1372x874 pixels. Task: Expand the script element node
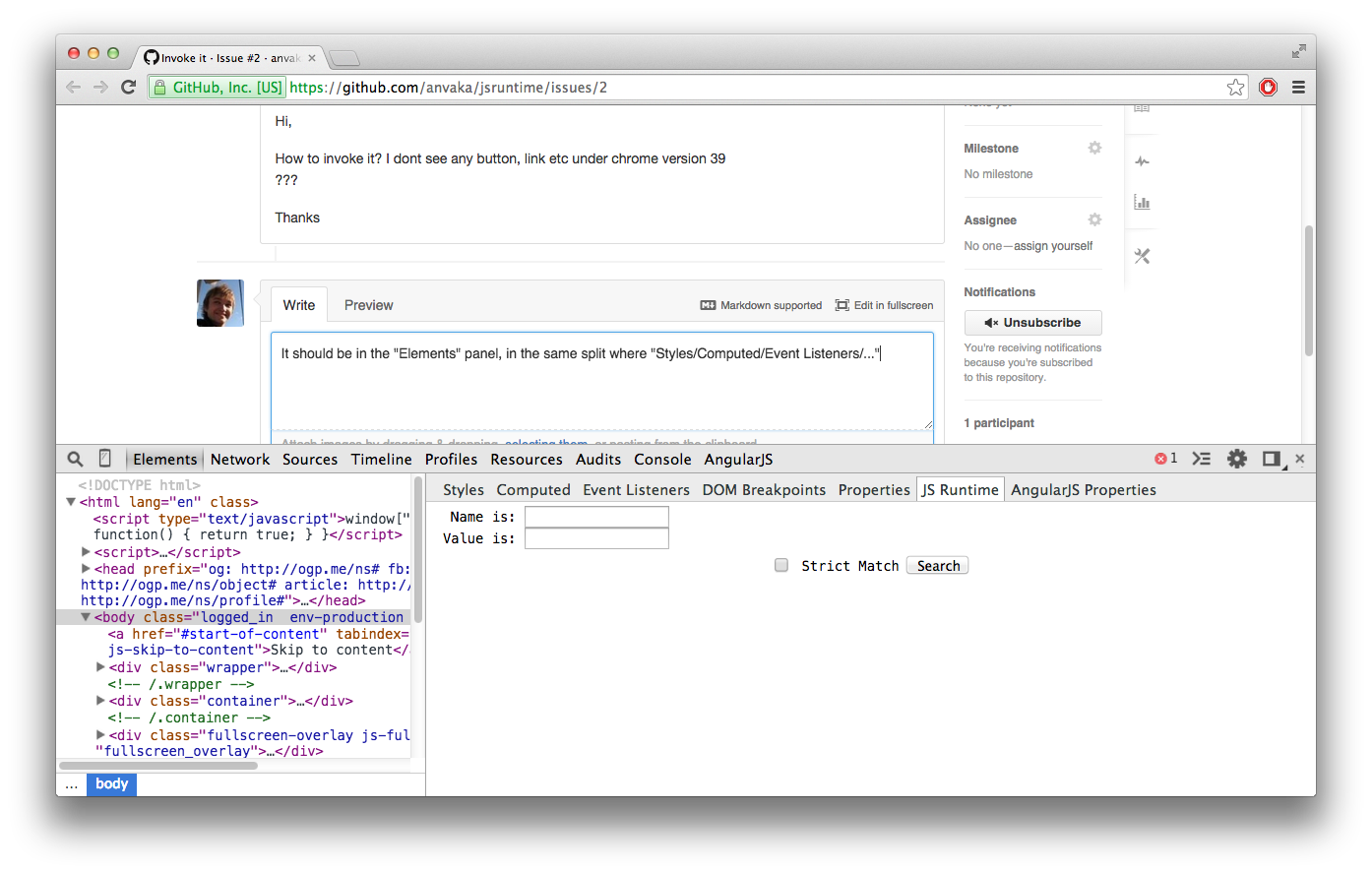pyautogui.click(x=86, y=552)
